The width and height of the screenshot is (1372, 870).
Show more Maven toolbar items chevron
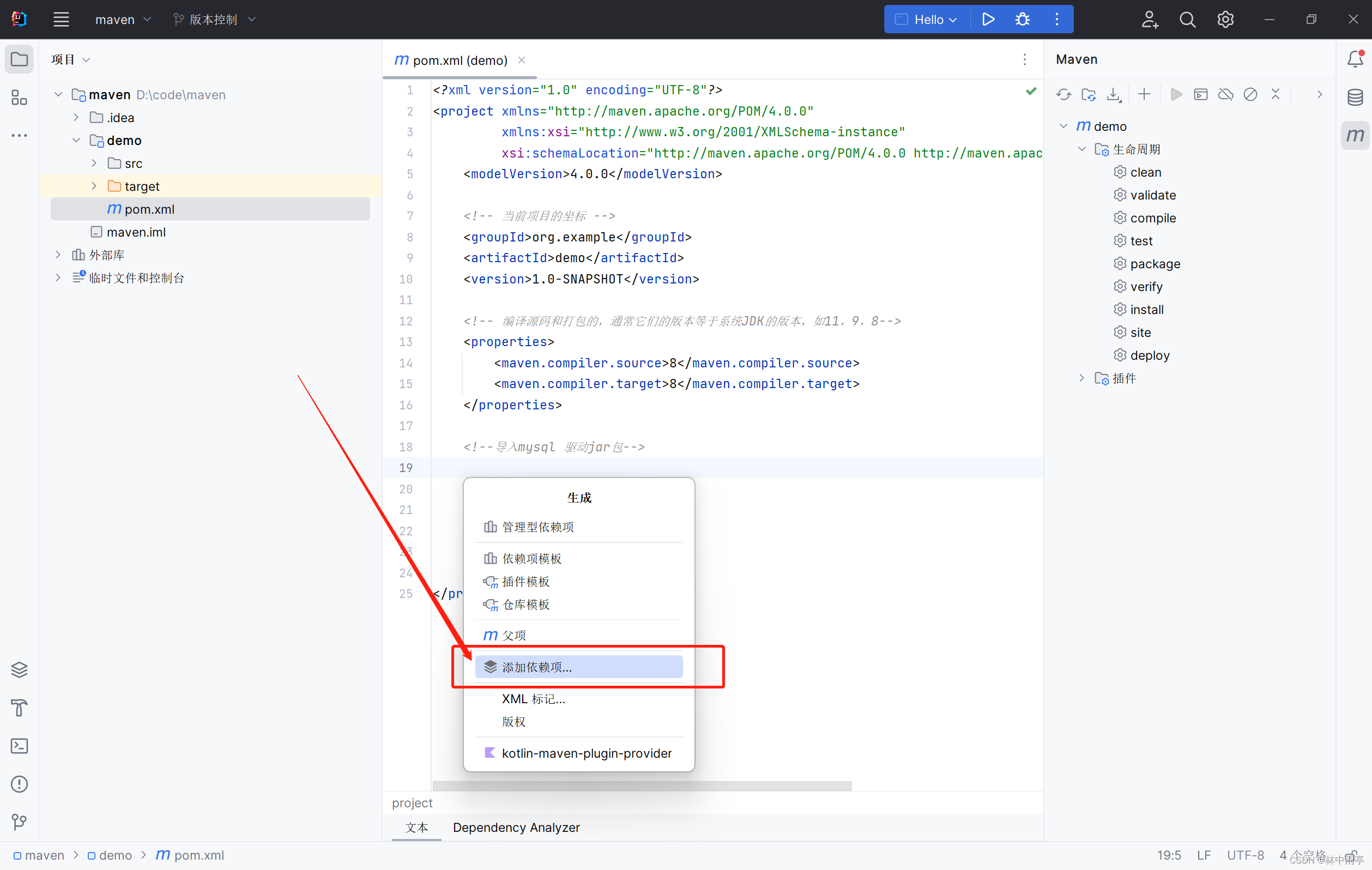coord(1319,95)
